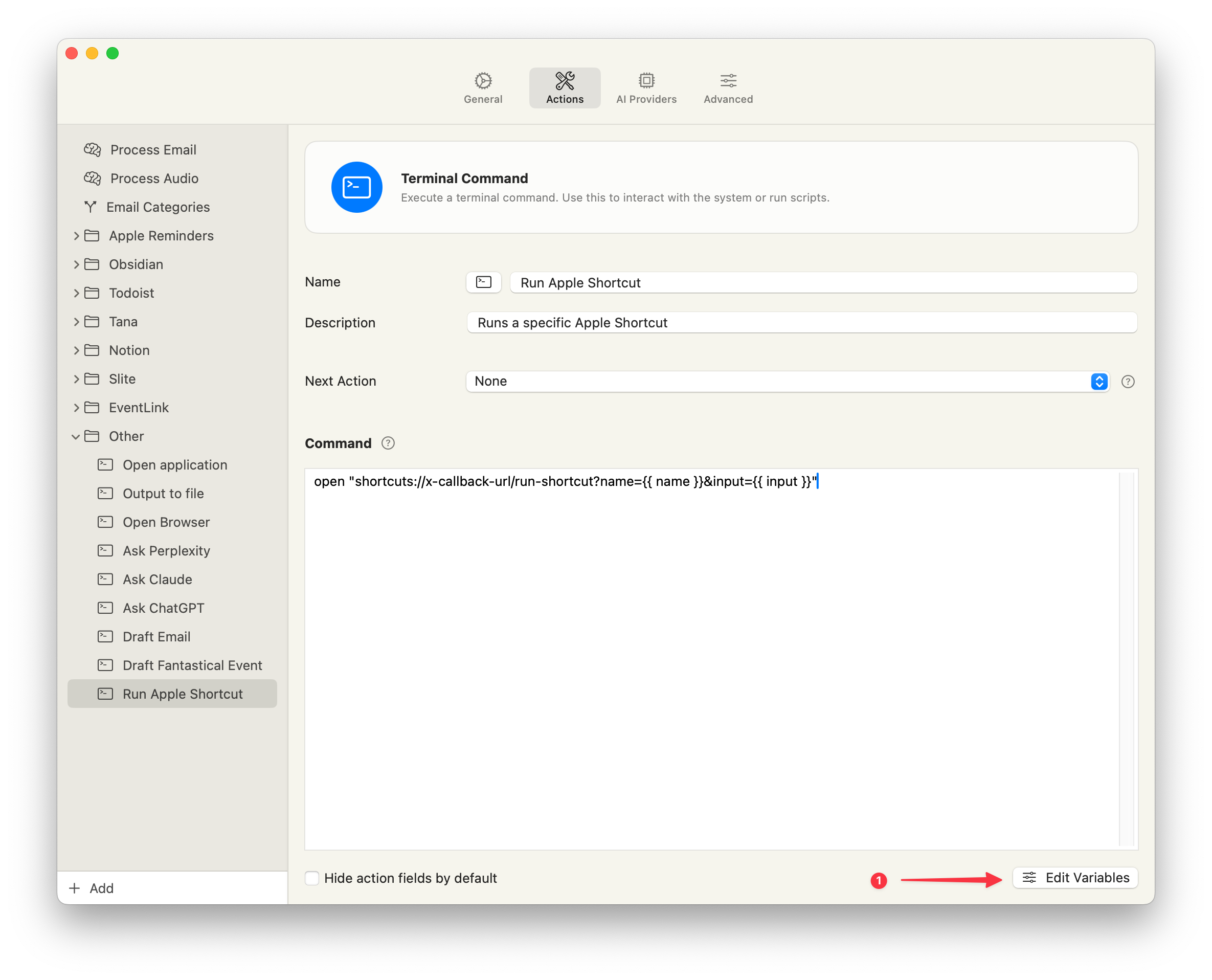Image resolution: width=1212 pixels, height=980 pixels.
Task: Change the action icon next to Name
Action: tap(484, 282)
